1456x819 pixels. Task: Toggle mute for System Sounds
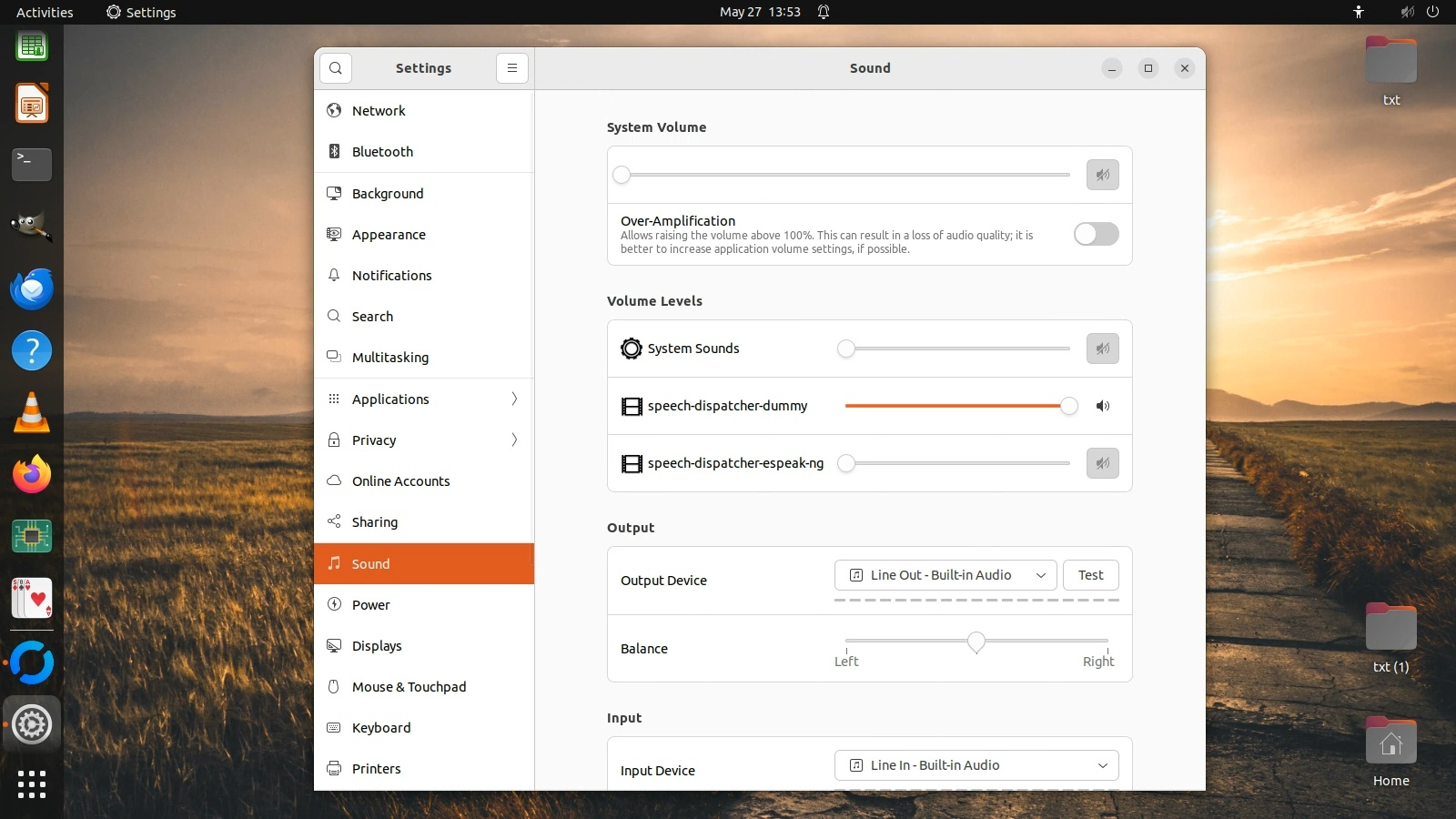click(x=1102, y=349)
